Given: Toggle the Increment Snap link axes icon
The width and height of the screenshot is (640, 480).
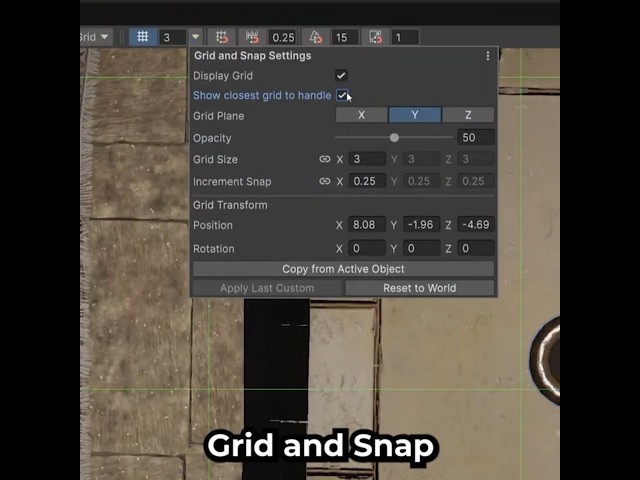Looking at the screenshot, I should pyautogui.click(x=325, y=181).
